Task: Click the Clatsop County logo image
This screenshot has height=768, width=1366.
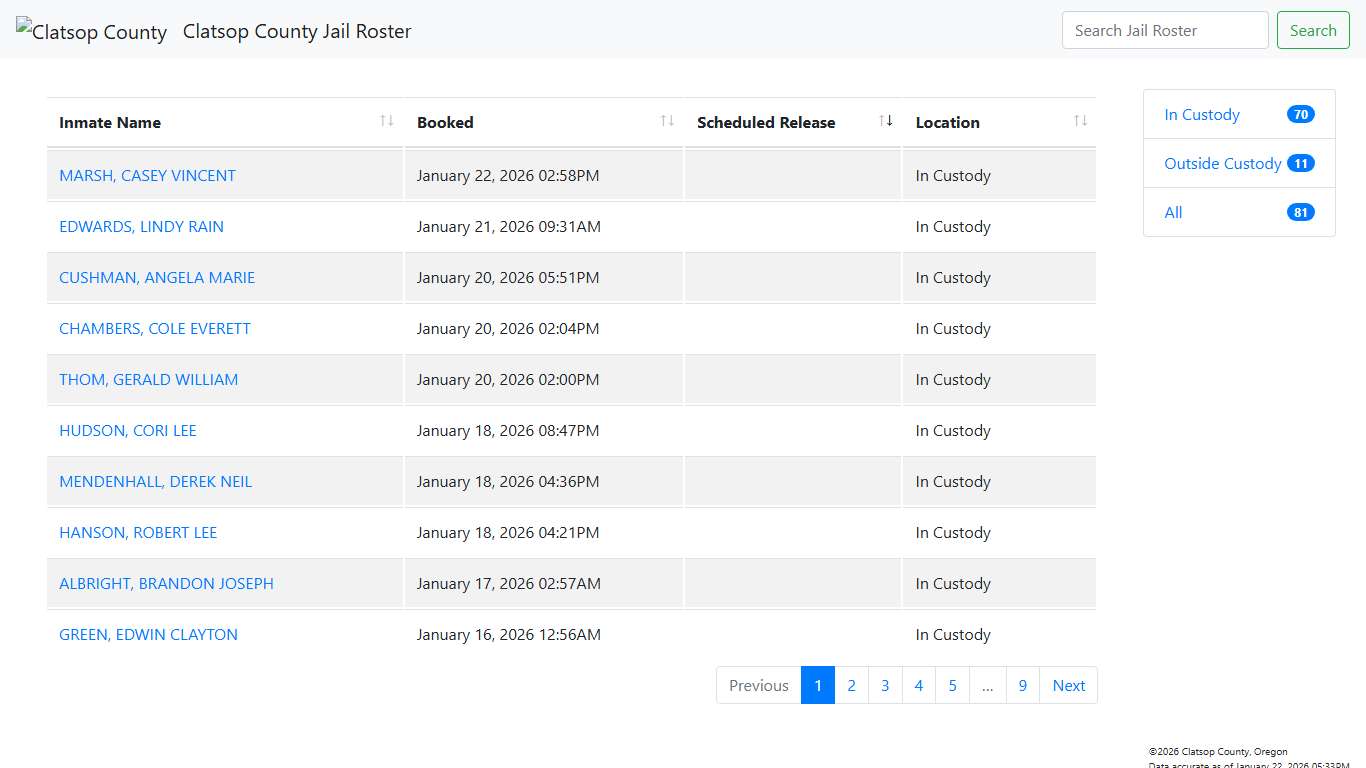Action: coord(91,30)
